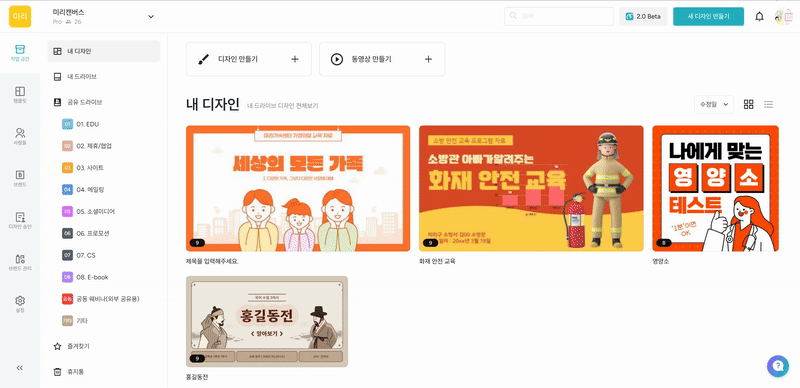Click the 08. E-book folder icon
The width and height of the screenshot is (800, 388).
pyautogui.click(x=67, y=277)
